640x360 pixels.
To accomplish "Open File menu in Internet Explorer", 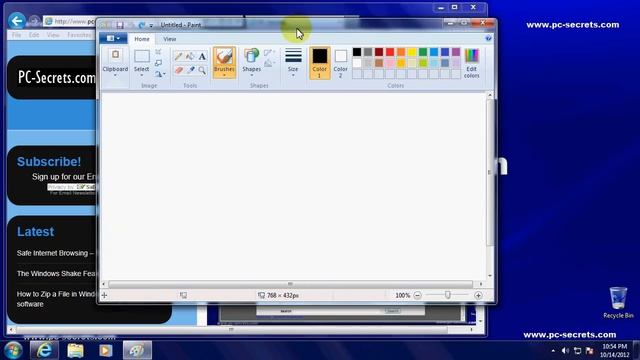I will [x=16, y=35].
